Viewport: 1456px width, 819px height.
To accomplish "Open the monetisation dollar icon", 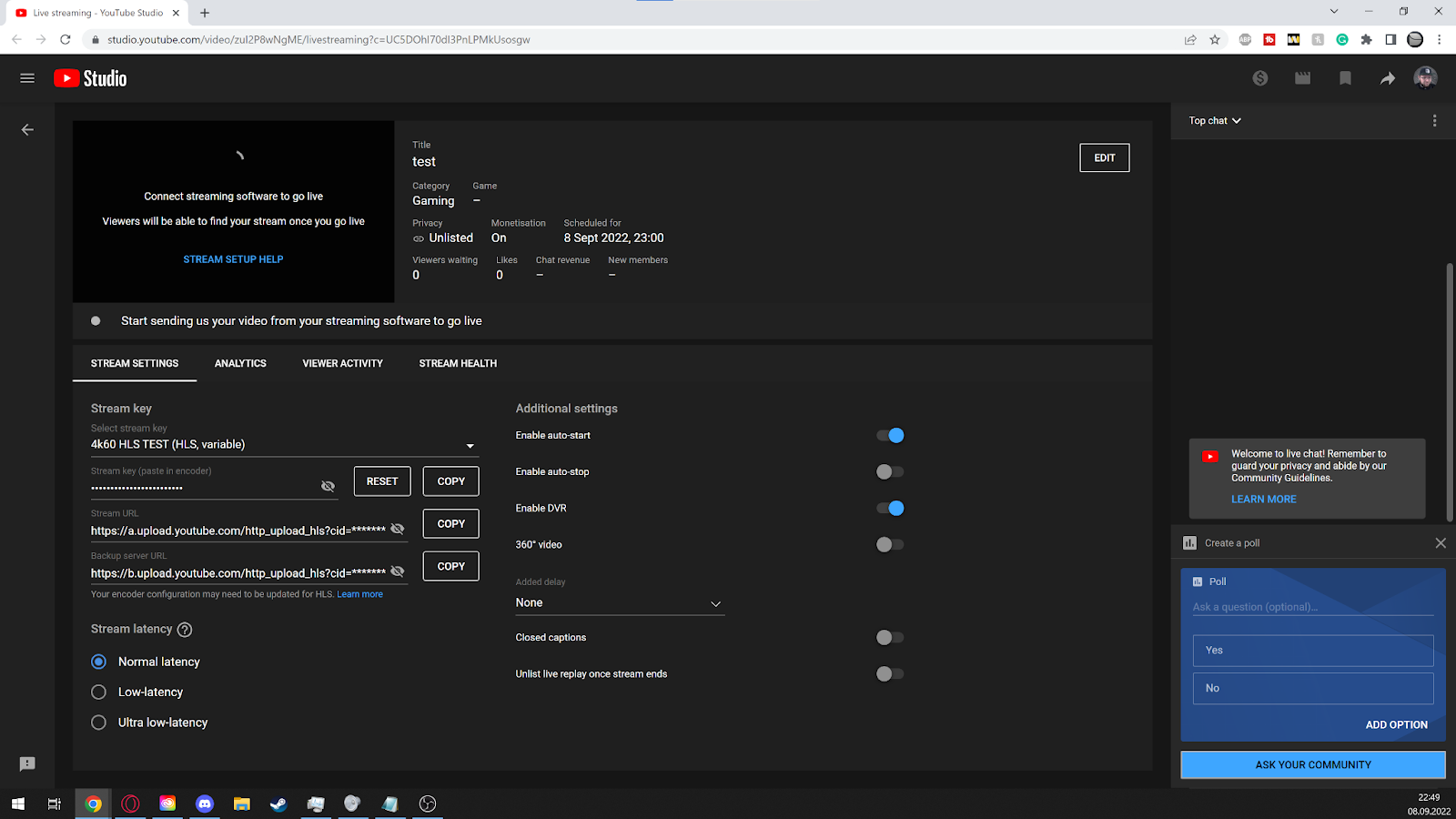I will click(1260, 78).
